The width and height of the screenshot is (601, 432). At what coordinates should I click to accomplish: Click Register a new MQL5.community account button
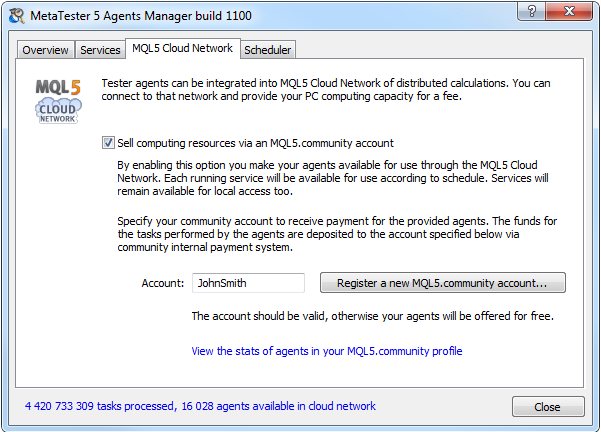click(x=443, y=283)
